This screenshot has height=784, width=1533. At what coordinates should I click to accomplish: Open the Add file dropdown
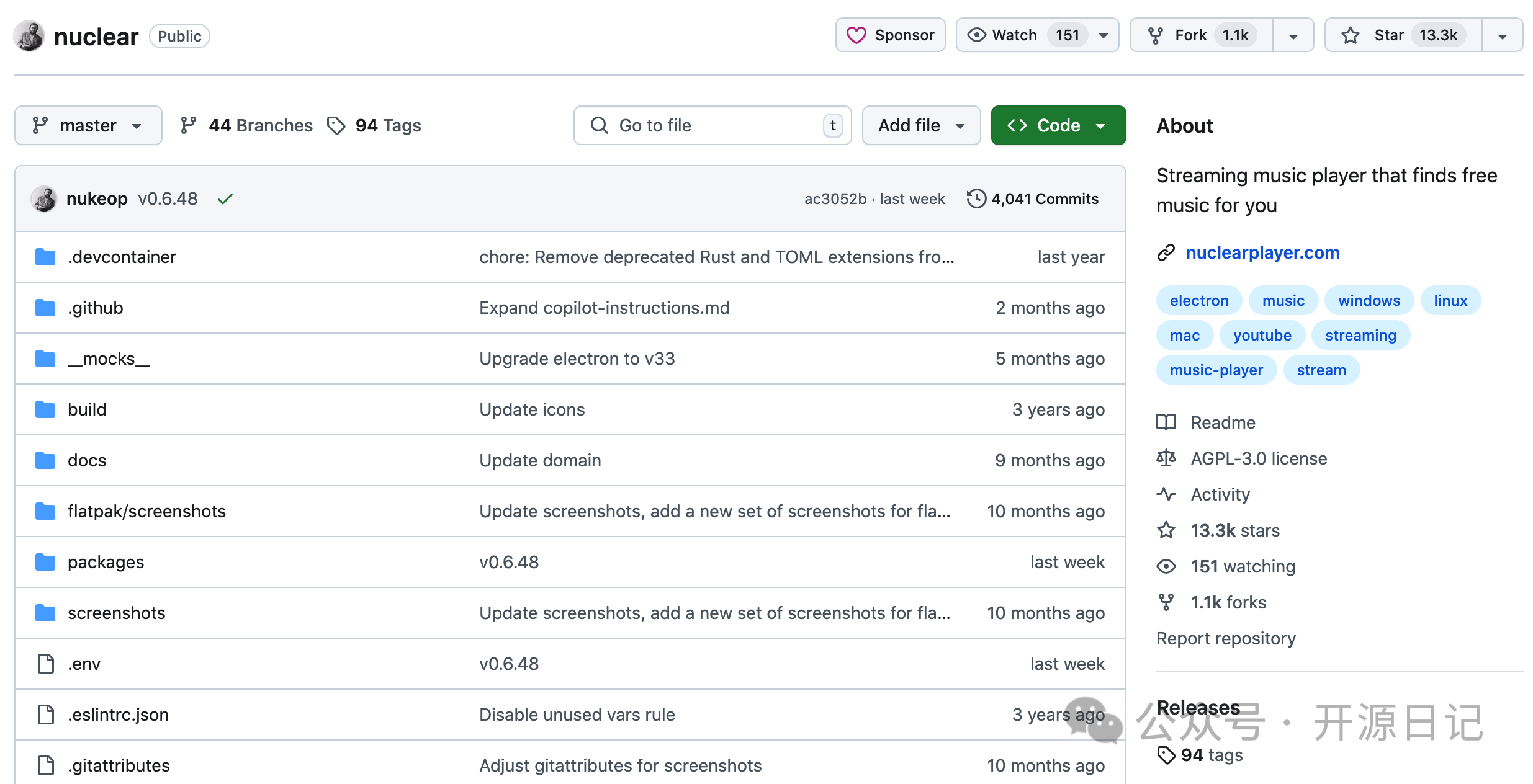pos(921,126)
